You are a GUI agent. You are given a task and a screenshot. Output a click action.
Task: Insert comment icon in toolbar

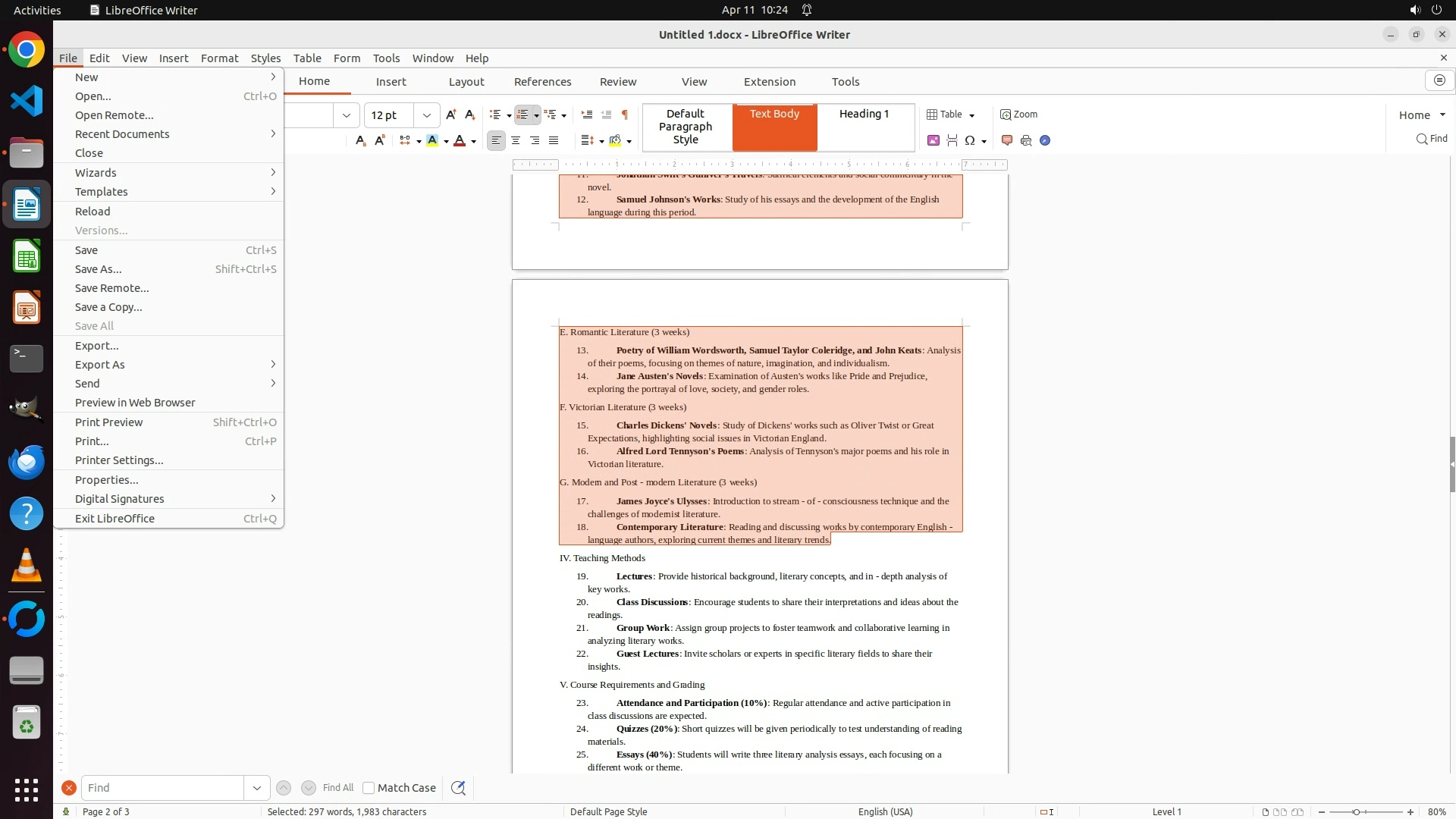coord(1007,140)
